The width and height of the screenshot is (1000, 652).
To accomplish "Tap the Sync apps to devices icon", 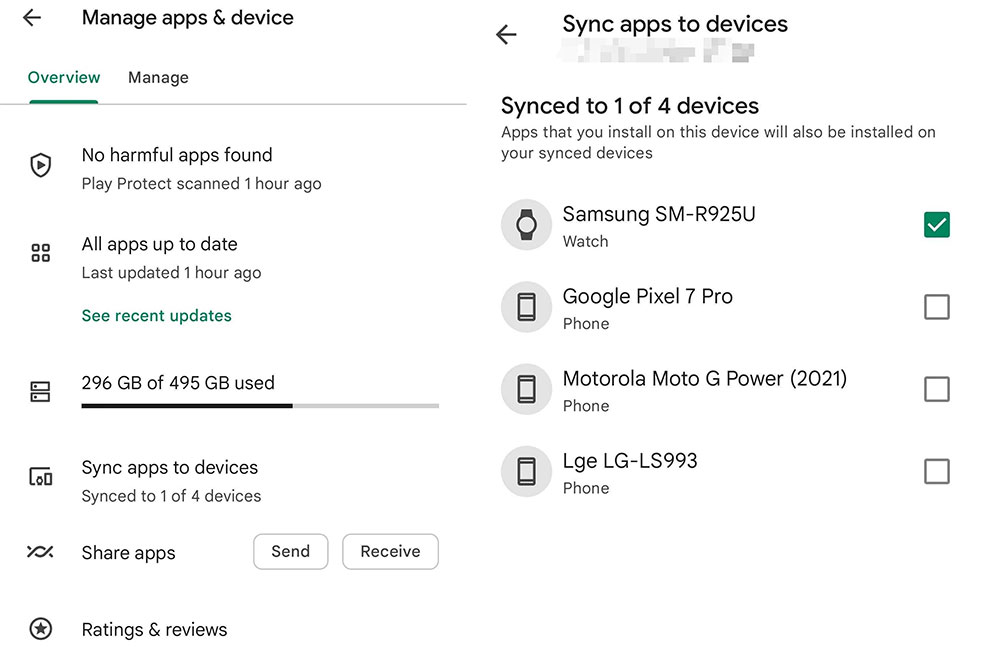I will pyautogui.click(x=40, y=477).
